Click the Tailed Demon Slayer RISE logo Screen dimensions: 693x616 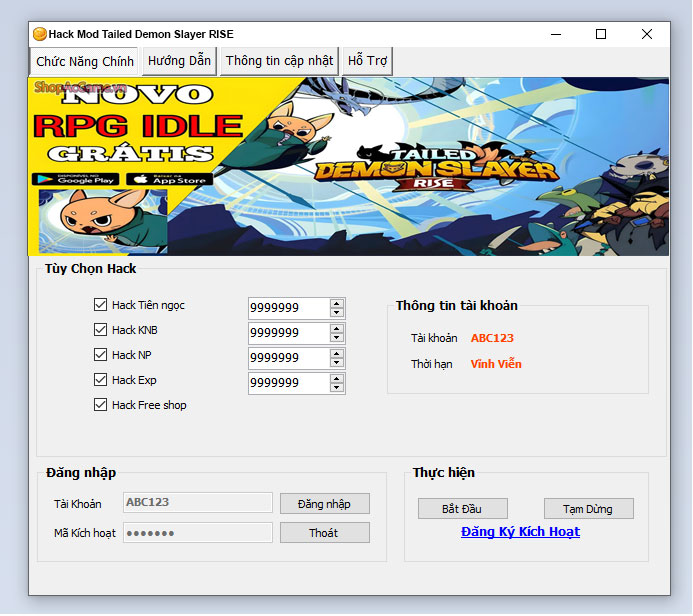(x=436, y=169)
